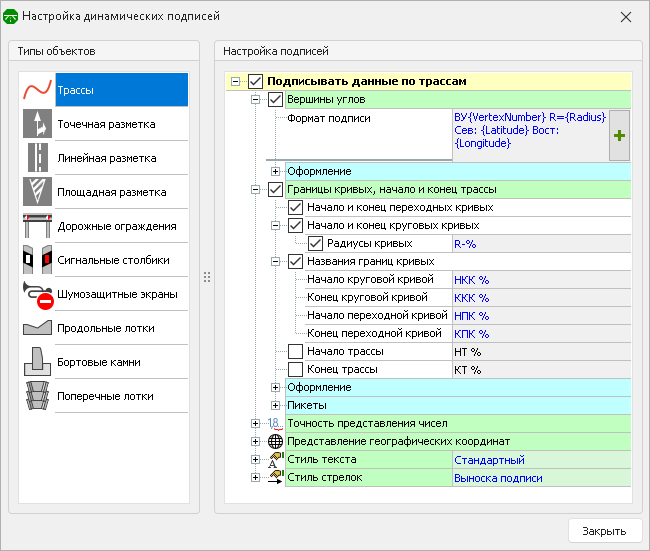Toggle the Вершины углов checkbox

(x=276, y=99)
